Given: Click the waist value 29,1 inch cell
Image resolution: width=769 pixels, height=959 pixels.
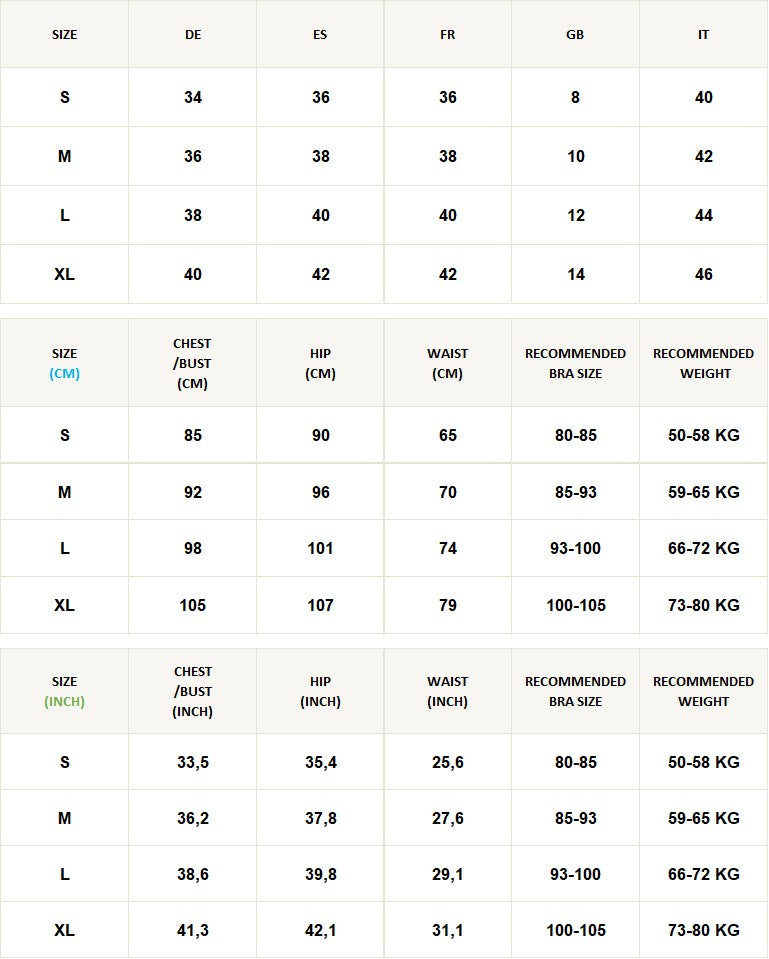Looking at the screenshot, I should coord(447,874).
